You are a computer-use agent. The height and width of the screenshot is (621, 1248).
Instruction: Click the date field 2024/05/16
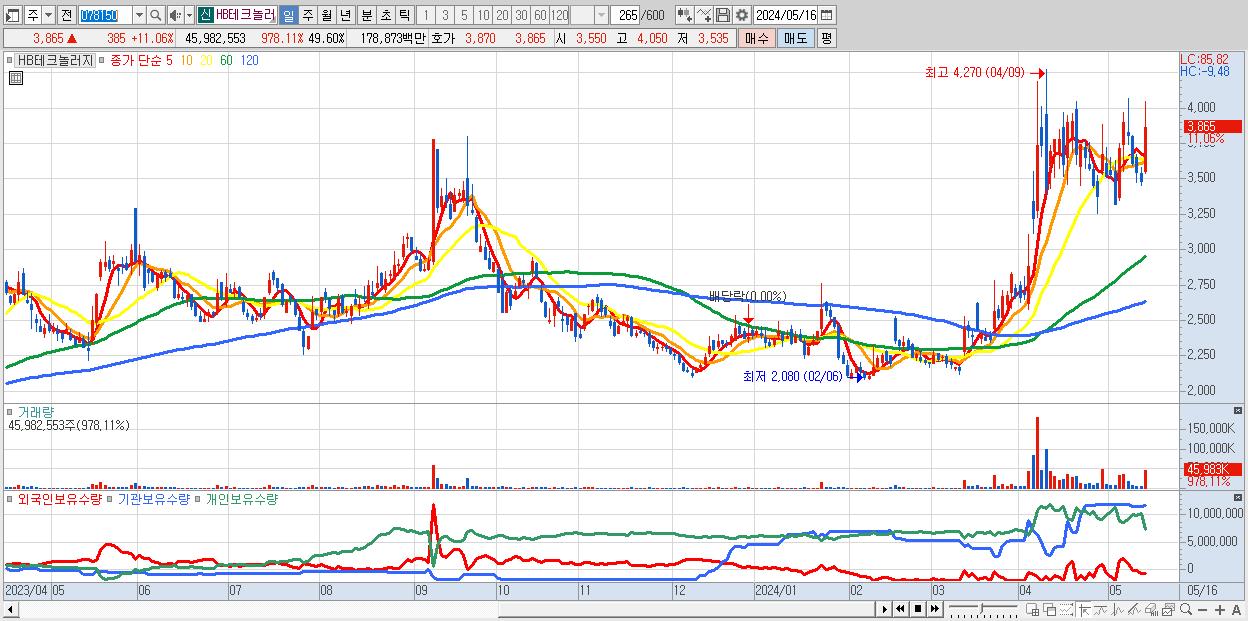(x=785, y=15)
